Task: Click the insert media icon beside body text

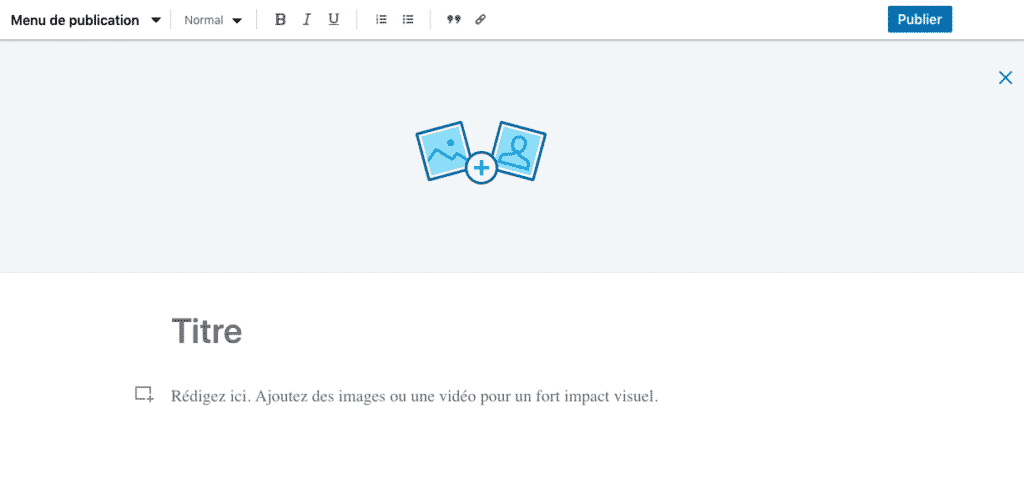Action: tap(144, 394)
